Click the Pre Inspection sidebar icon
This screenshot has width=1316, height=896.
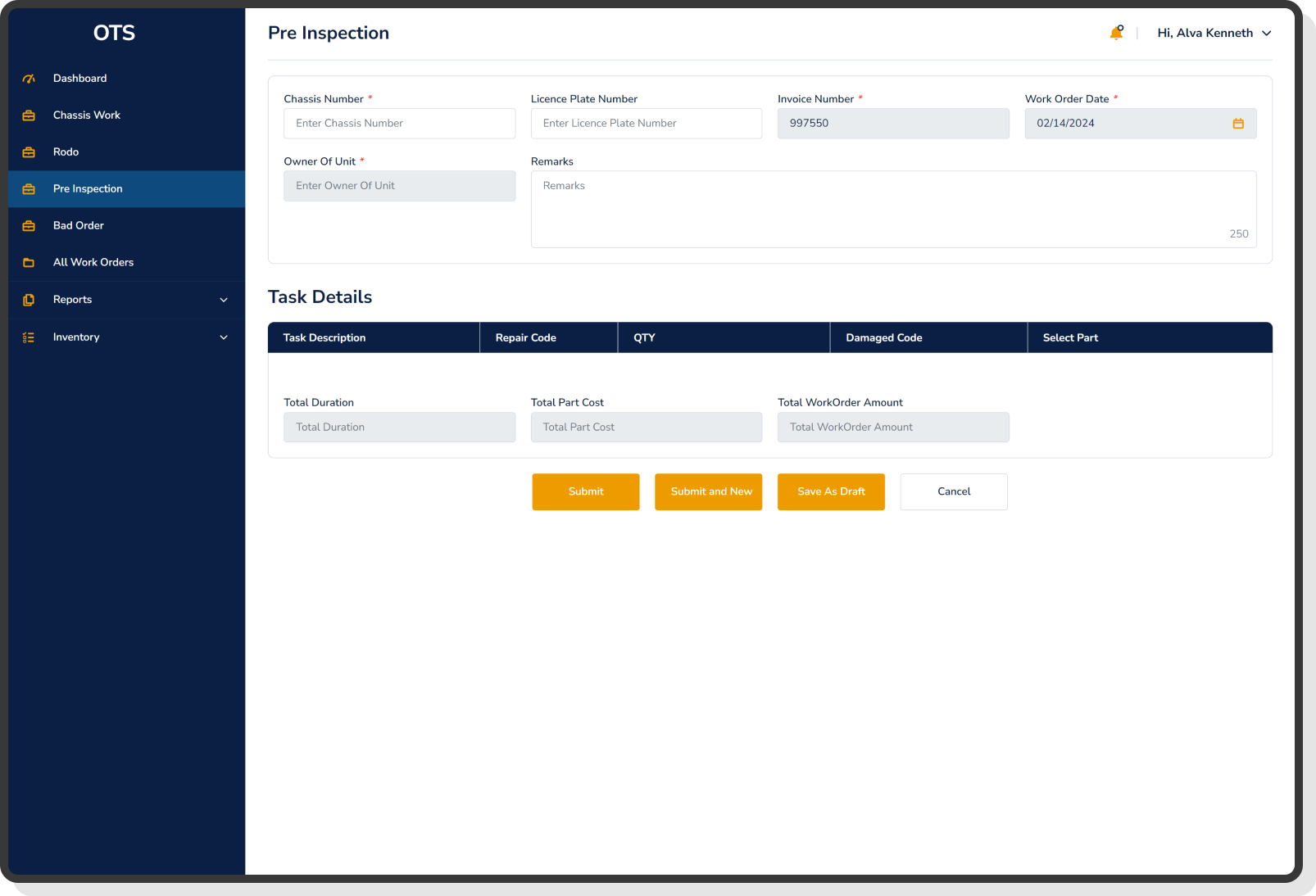29,188
